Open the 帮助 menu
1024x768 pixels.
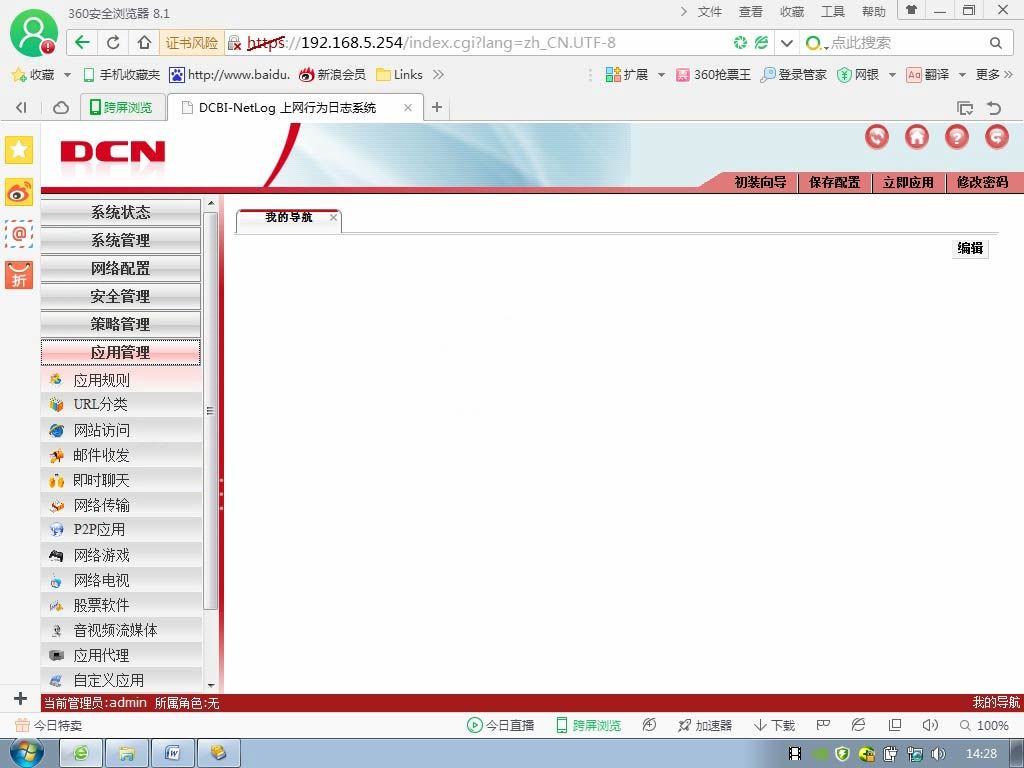[x=874, y=12]
